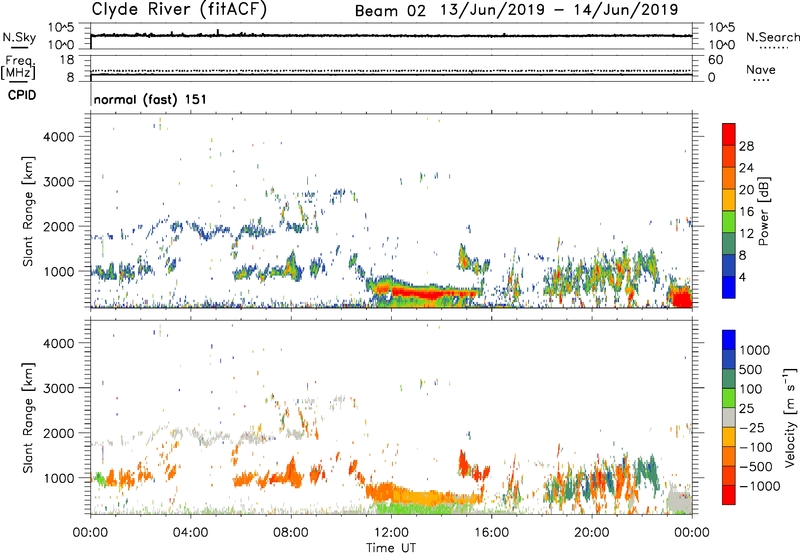800x554 pixels.
Task: Click 'Slant Range [km]' label of the power panel
Action: tap(28, 211)
